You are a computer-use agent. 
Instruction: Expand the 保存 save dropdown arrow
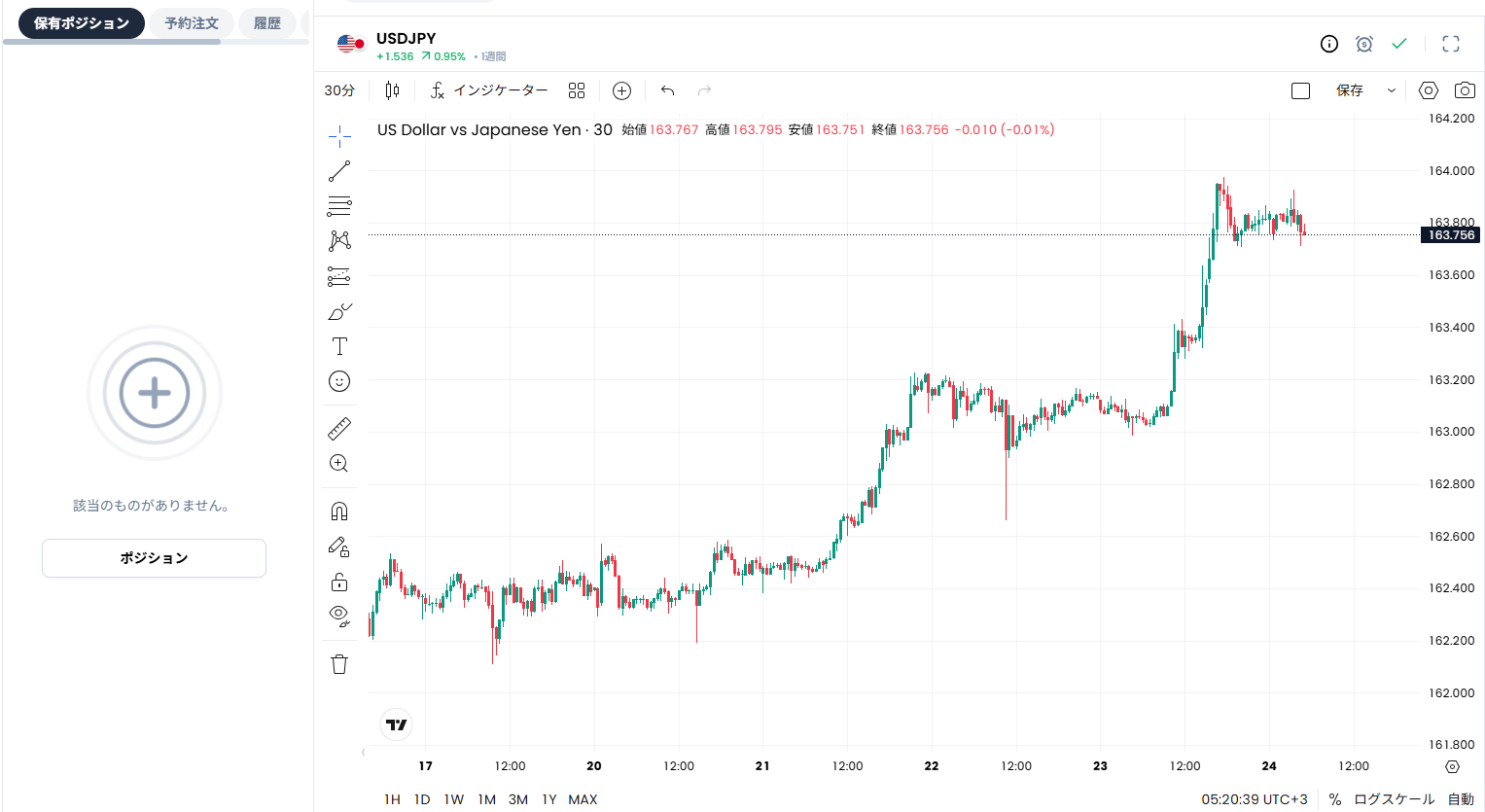1392,90
